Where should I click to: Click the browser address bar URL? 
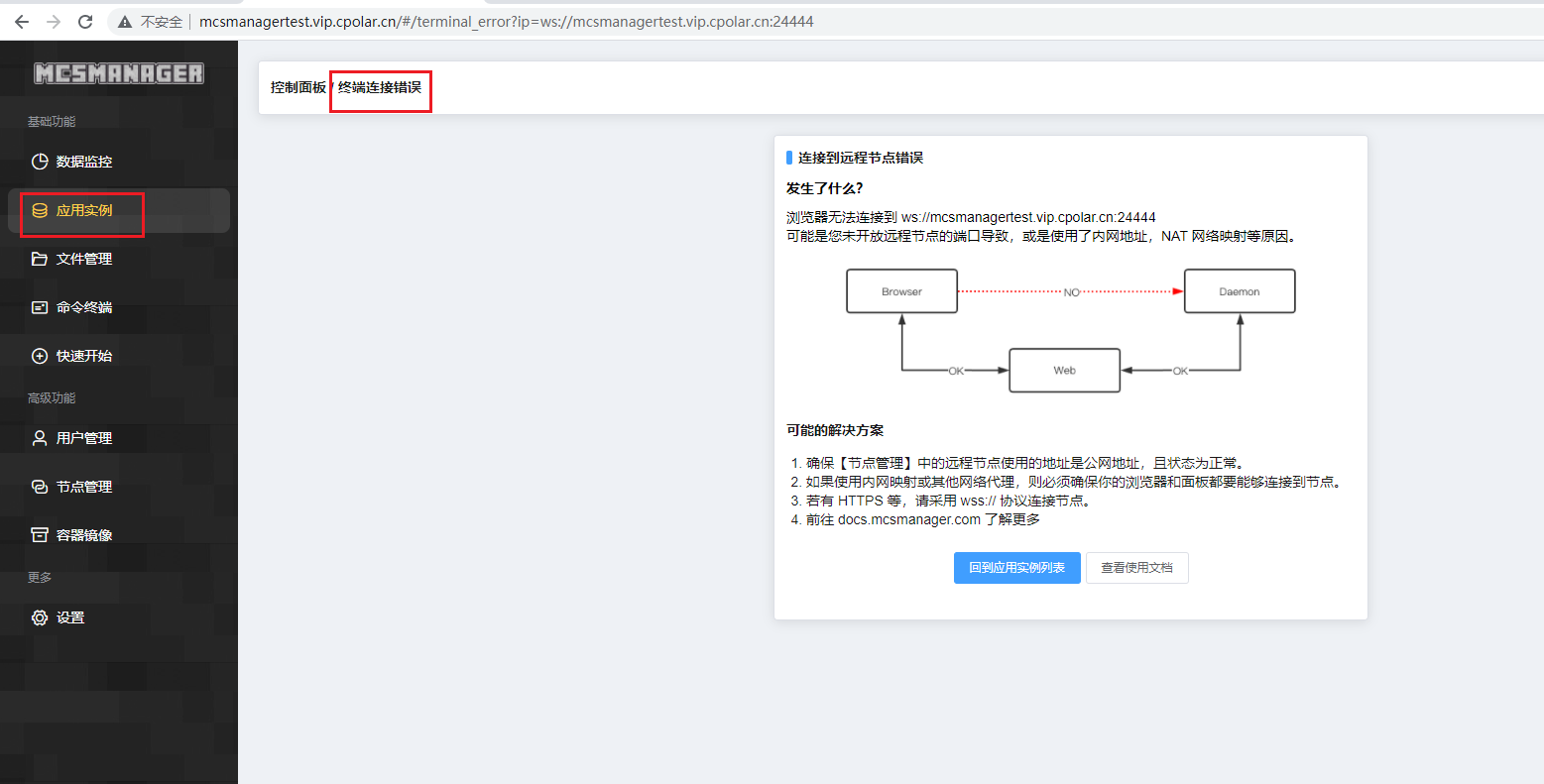[x=506, y=21]
